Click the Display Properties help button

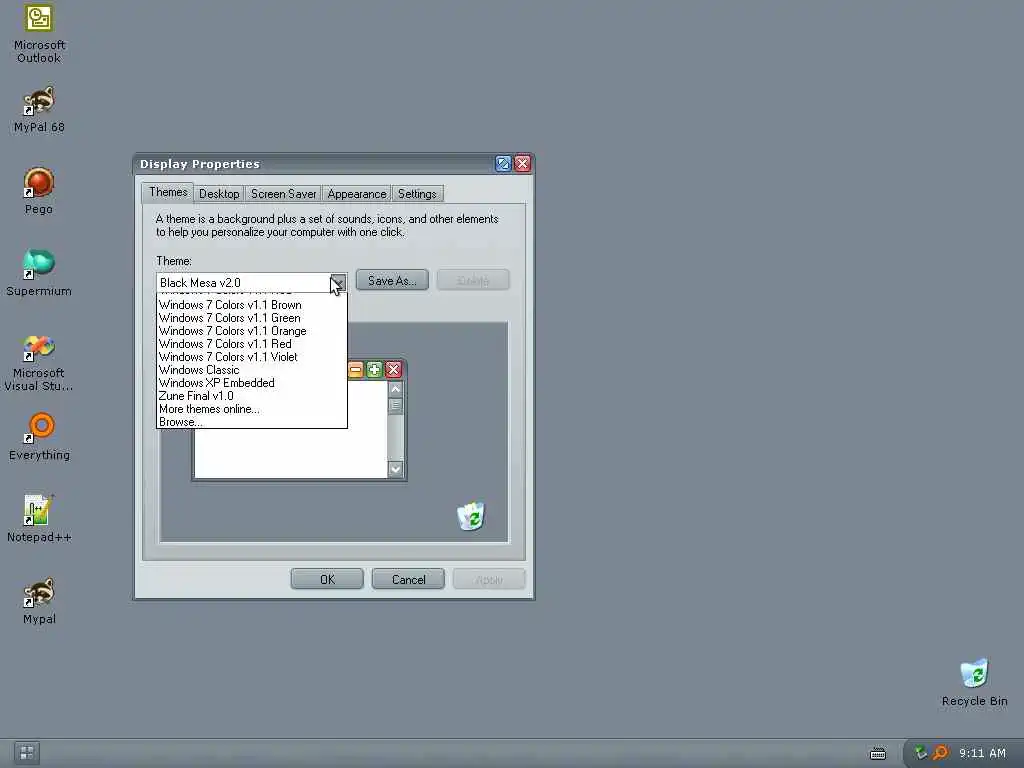tap(503, 164)
